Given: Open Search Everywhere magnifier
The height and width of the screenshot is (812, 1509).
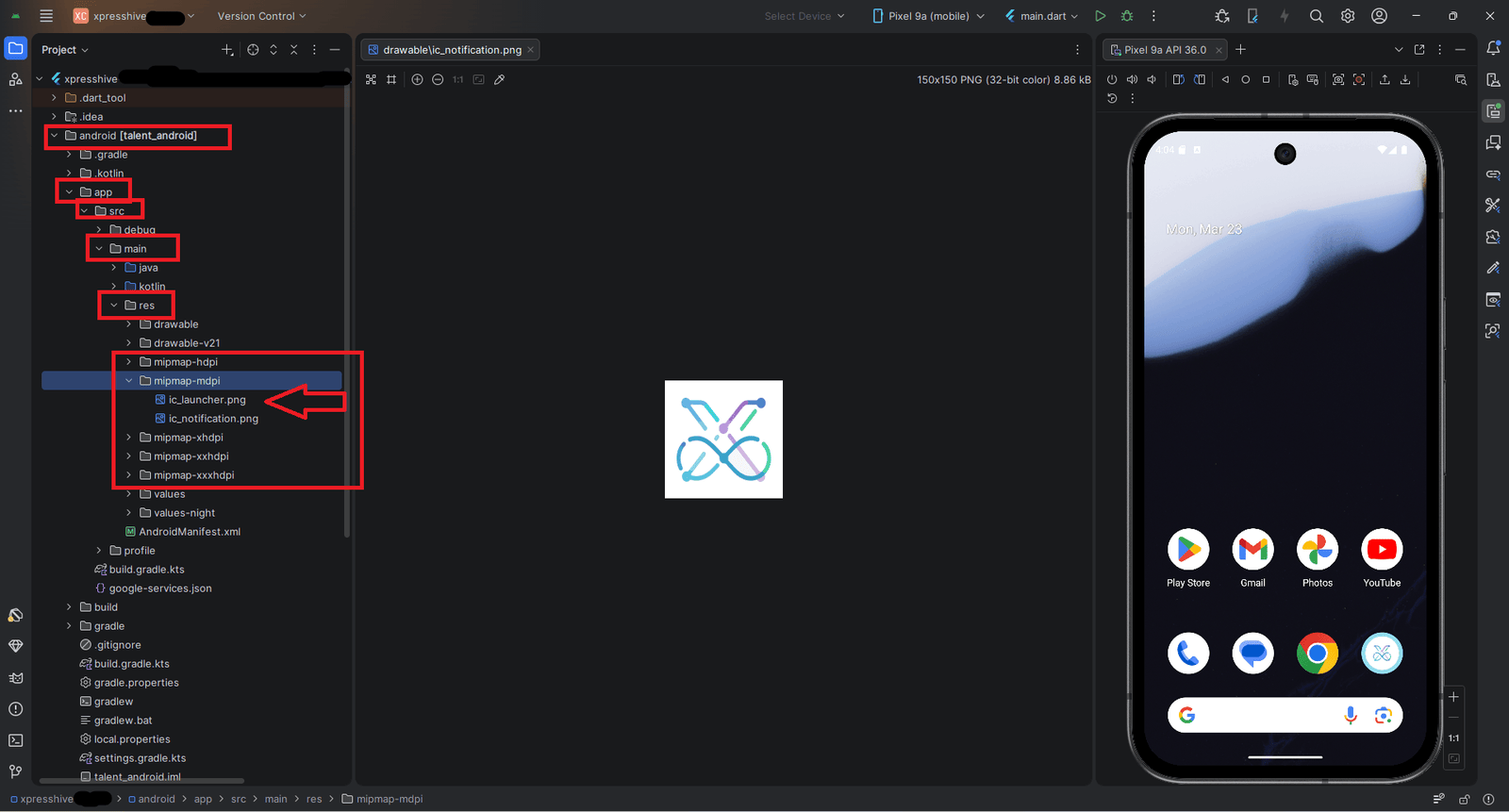Looking at the screenshot, I should point(1317,16).
